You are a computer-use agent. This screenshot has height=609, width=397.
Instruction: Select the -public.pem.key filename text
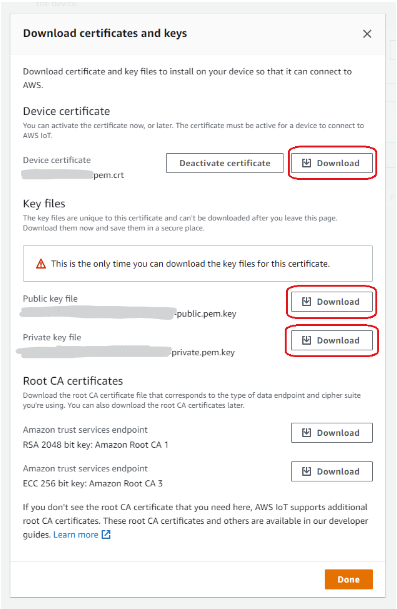pyautogui.click(x=205, y=314)
